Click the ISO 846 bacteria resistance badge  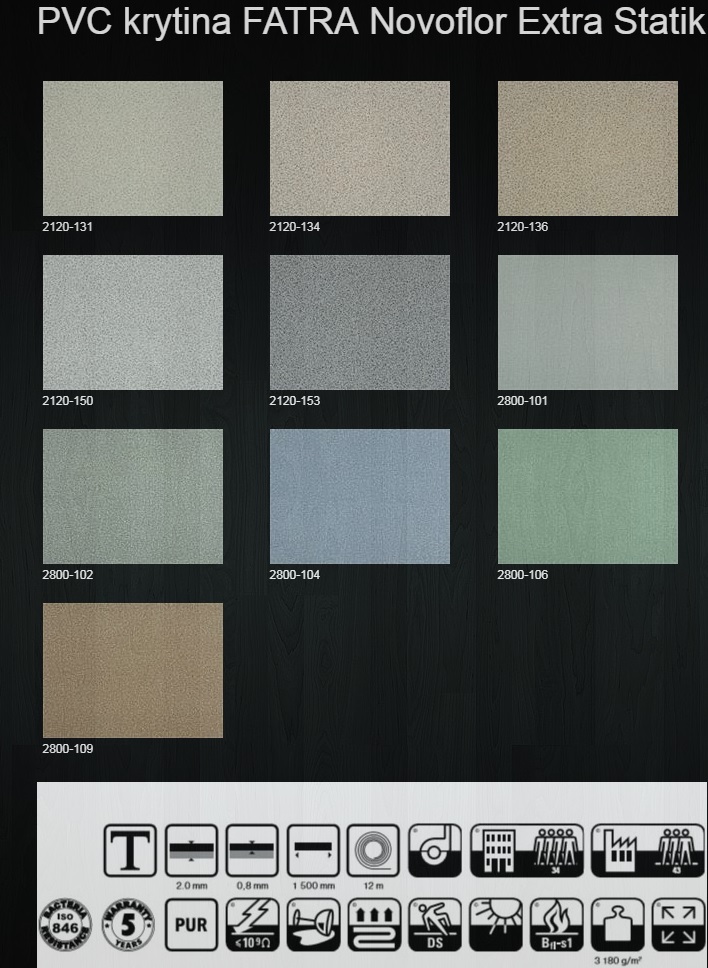coord(65,925)
